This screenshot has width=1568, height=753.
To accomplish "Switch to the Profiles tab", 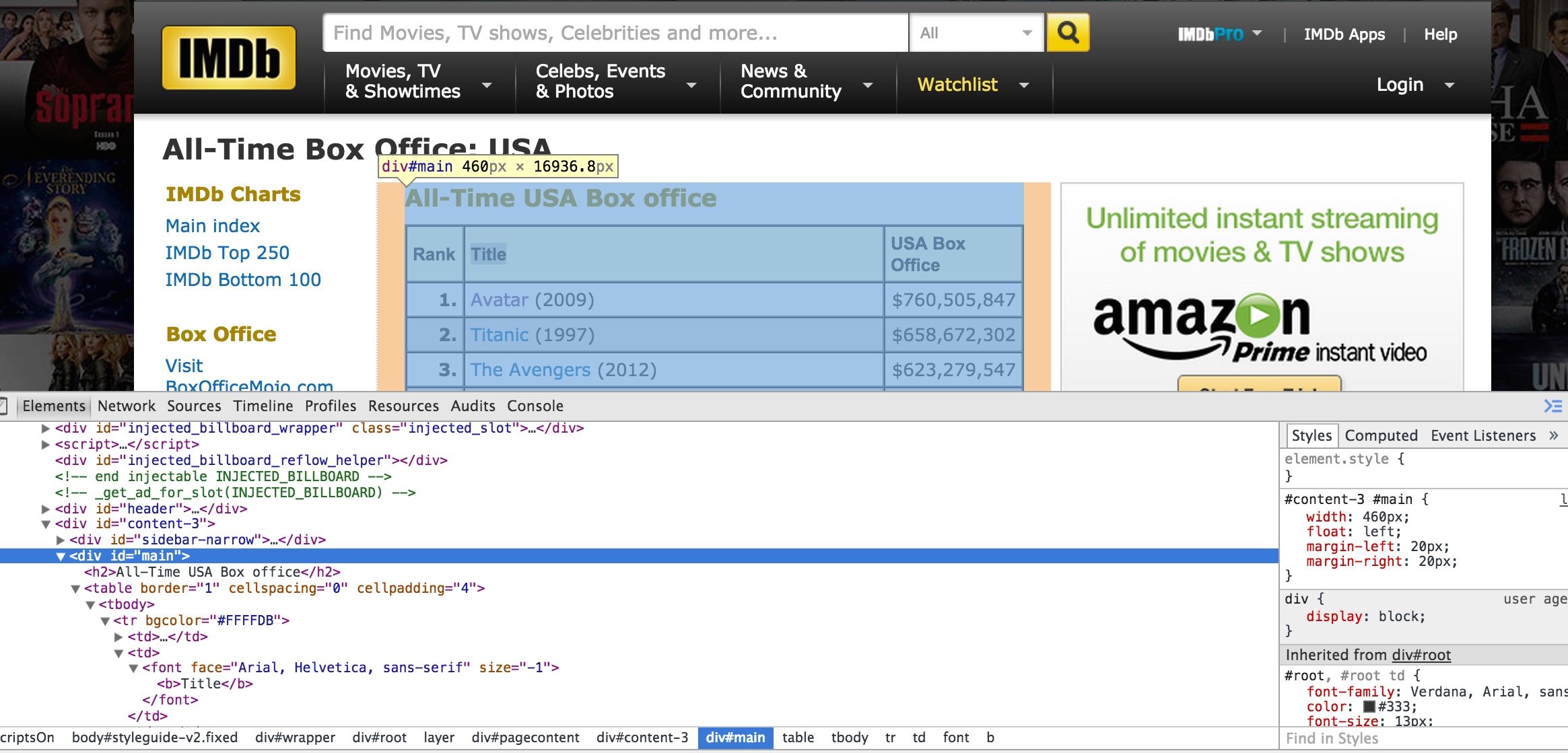I will point(331,406).
